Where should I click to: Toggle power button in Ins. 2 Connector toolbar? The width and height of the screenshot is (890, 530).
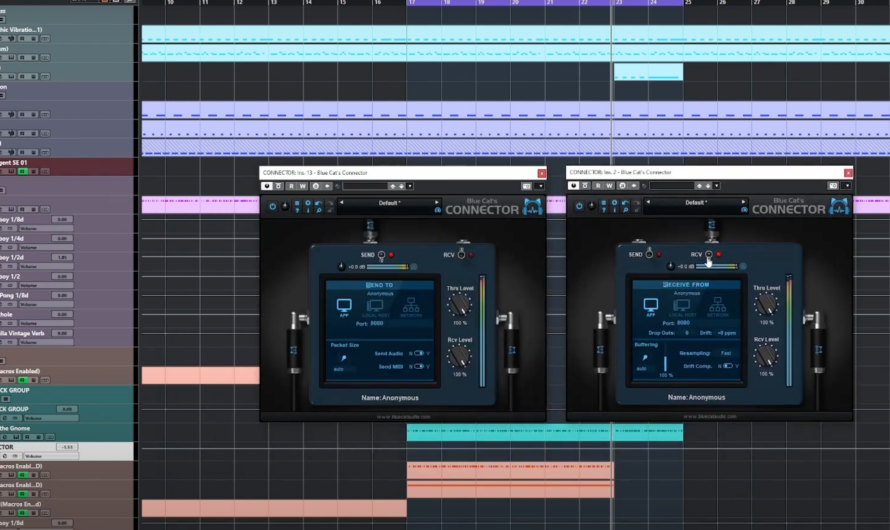click(579, 206)
